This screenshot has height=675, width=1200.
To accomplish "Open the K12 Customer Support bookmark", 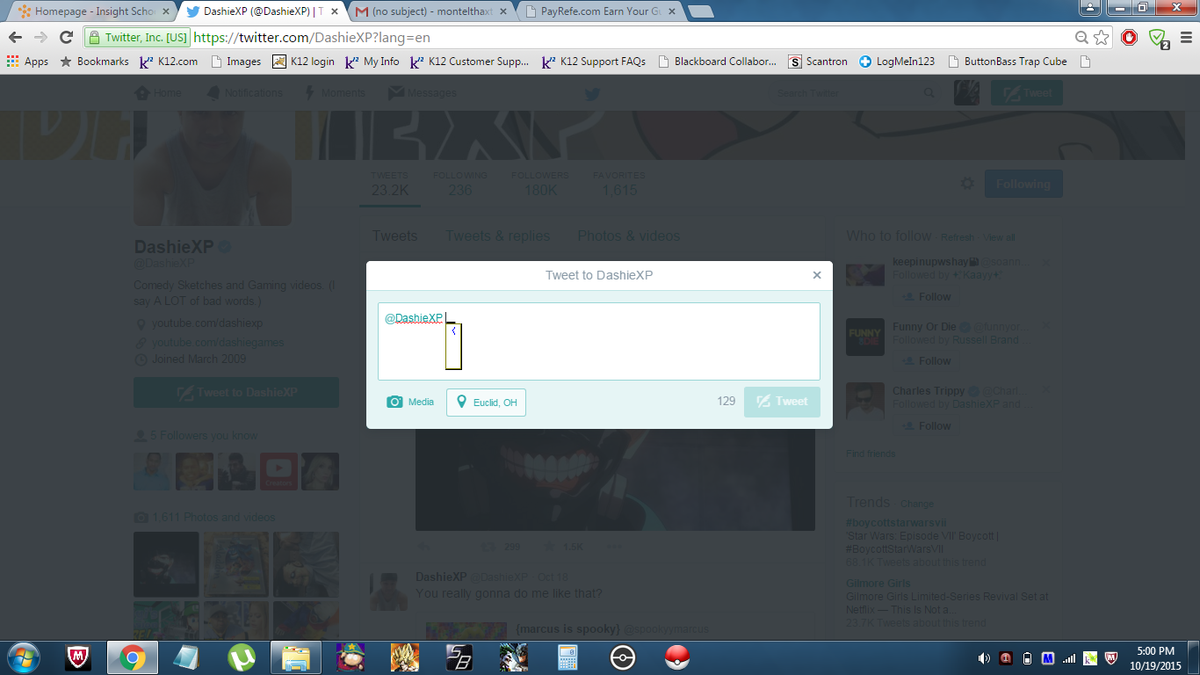I will click(x=470, y=61).
